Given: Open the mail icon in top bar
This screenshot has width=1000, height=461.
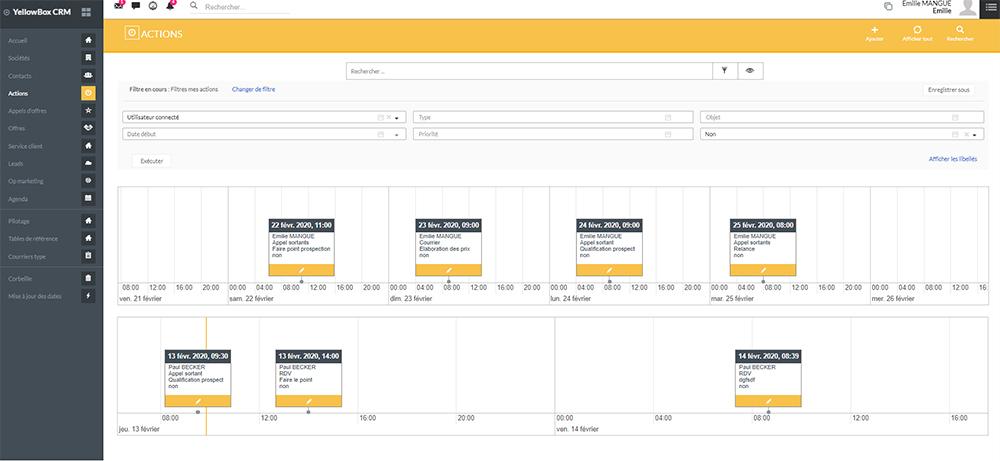Looking at the screenshot, I should coord(119,6).
